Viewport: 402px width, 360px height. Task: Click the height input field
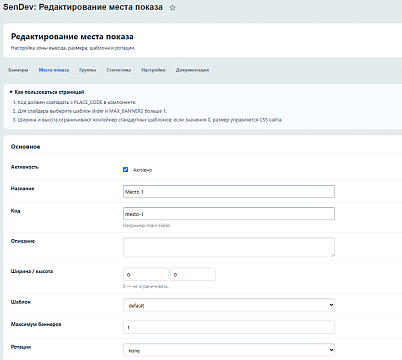[x=193, y=275]
